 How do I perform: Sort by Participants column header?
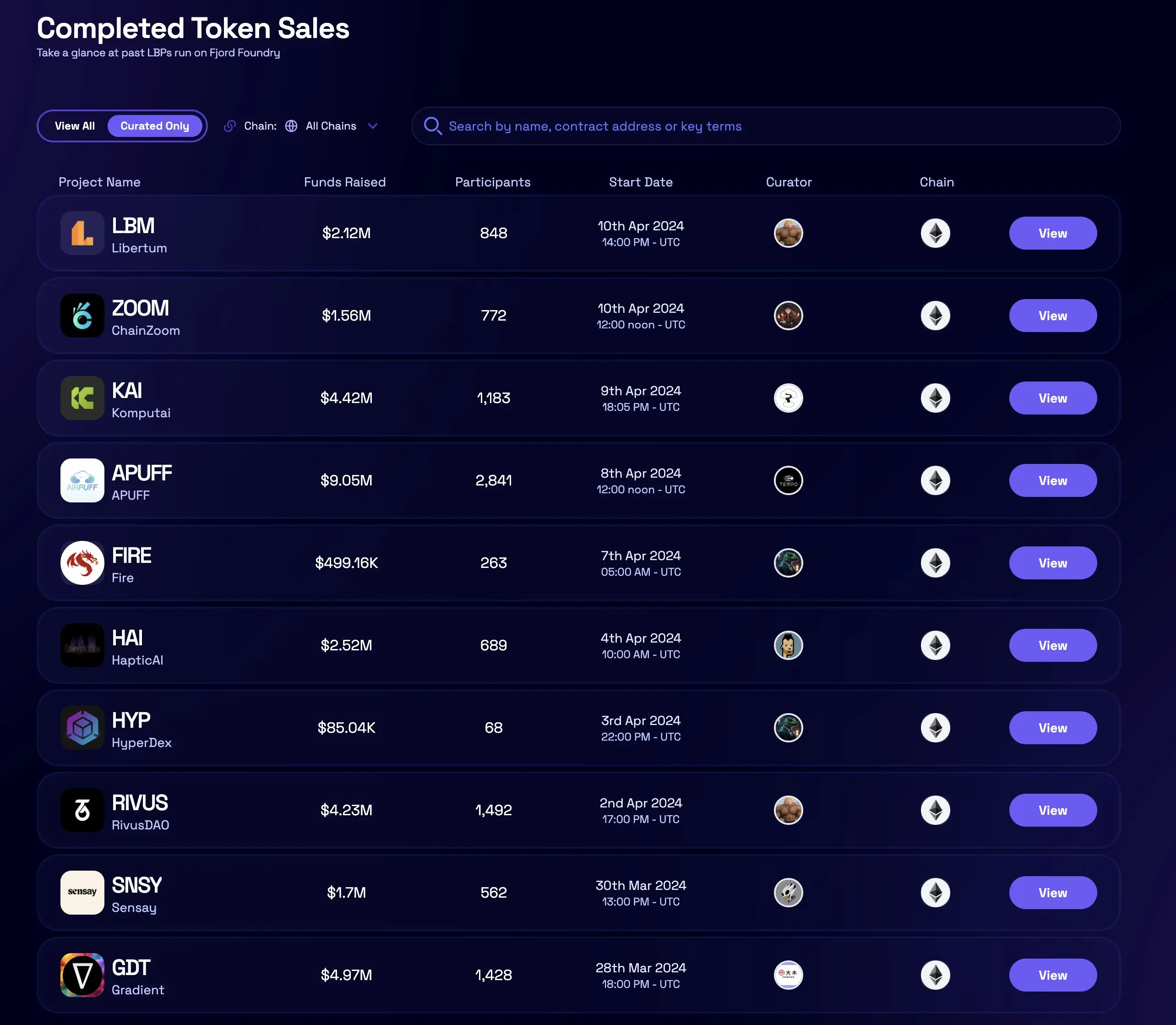(x=492, y=182)
